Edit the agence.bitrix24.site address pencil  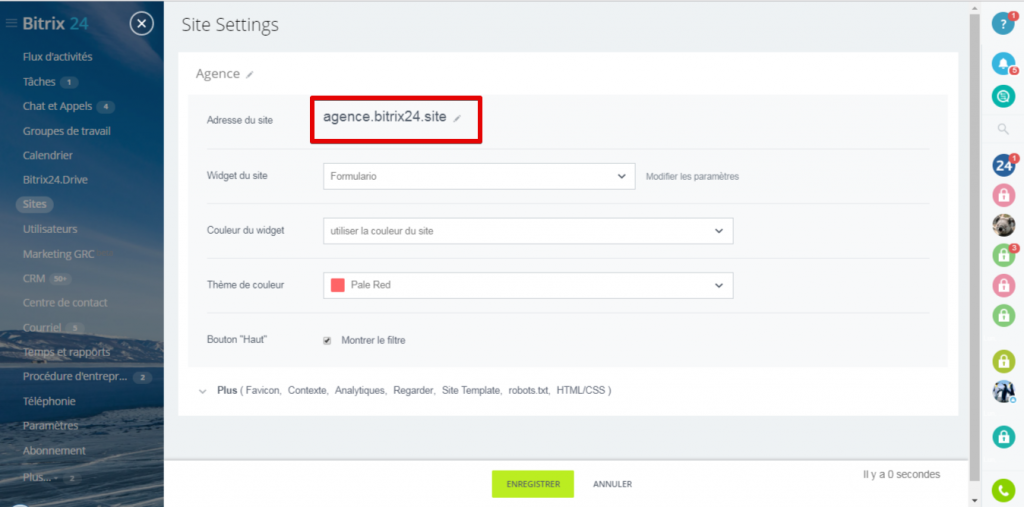[458, 118]
